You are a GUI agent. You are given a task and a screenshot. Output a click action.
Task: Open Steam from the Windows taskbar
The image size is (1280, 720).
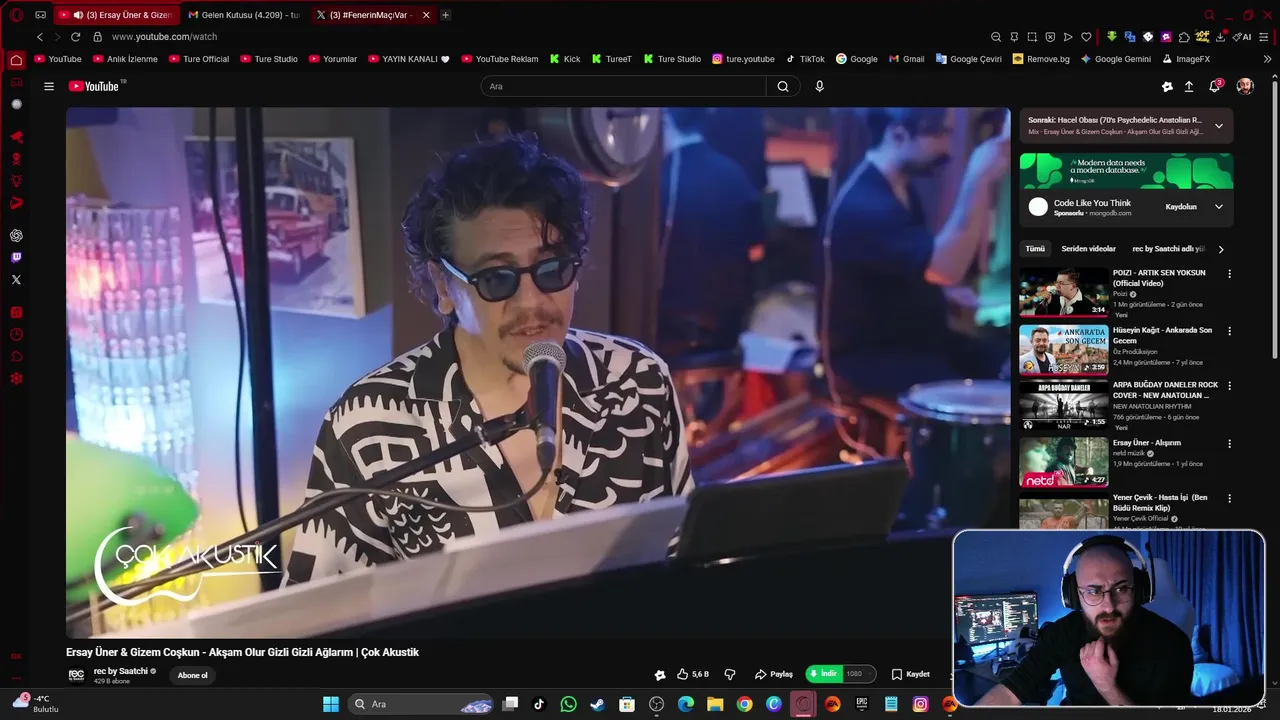click(597, 704)
